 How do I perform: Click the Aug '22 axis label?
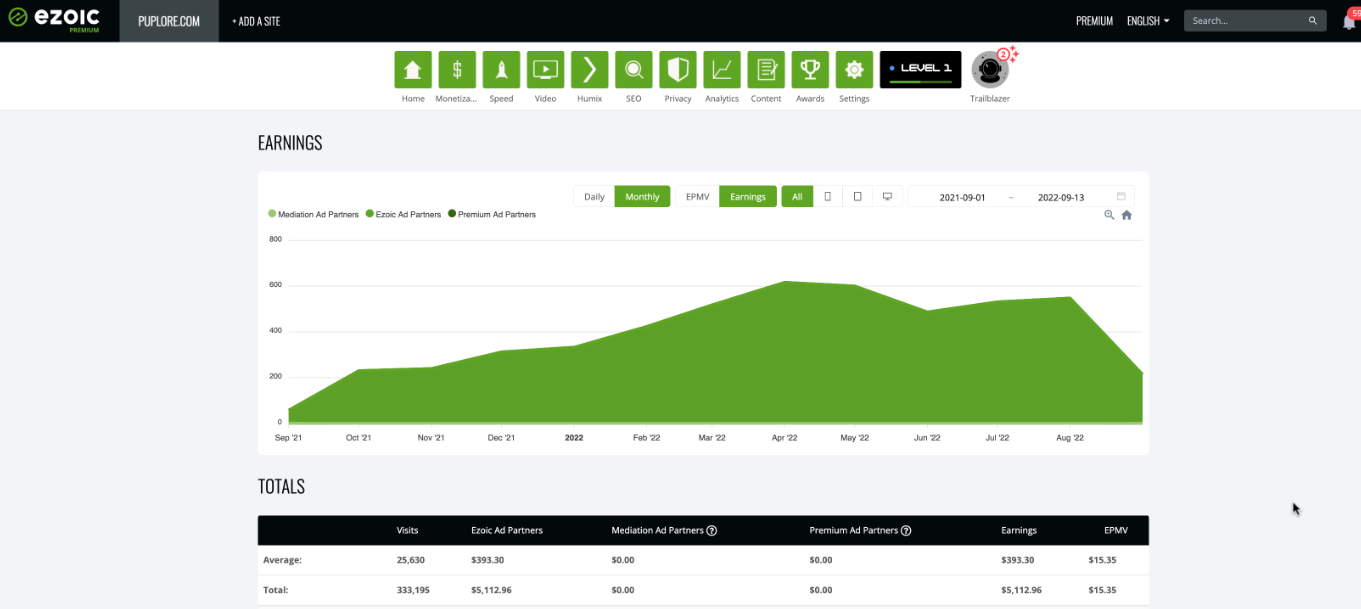1070,438
